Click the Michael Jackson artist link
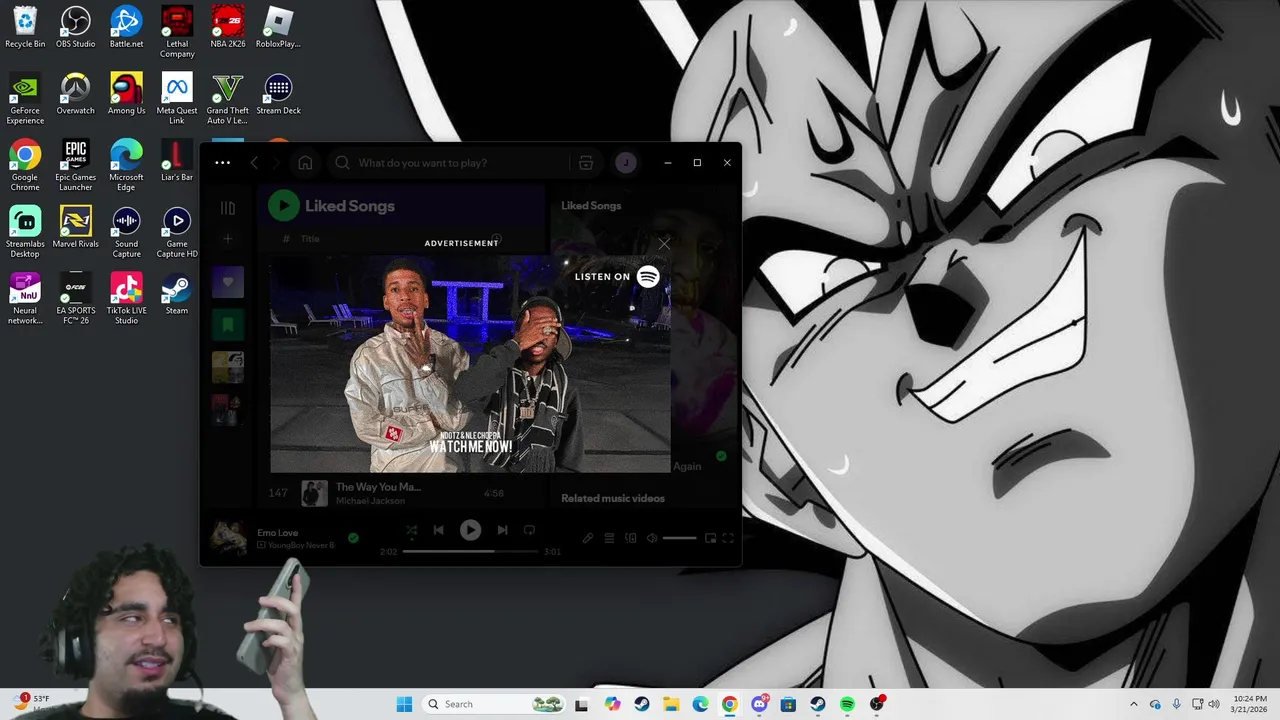 [370, 500]
